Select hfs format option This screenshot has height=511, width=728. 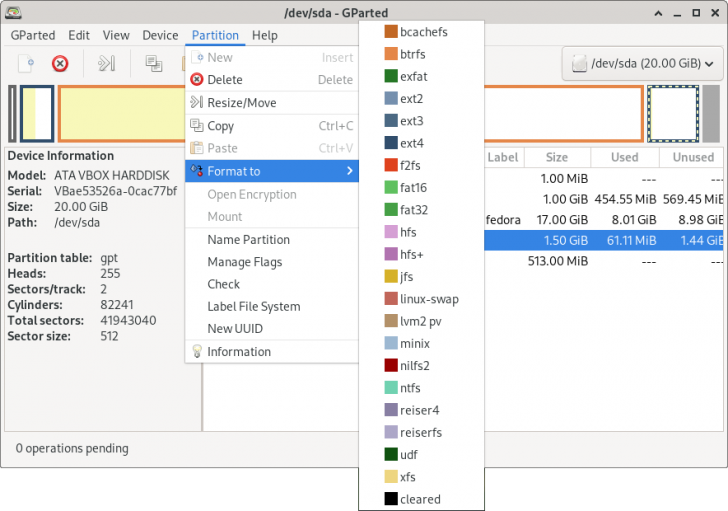tap(422, 233)
